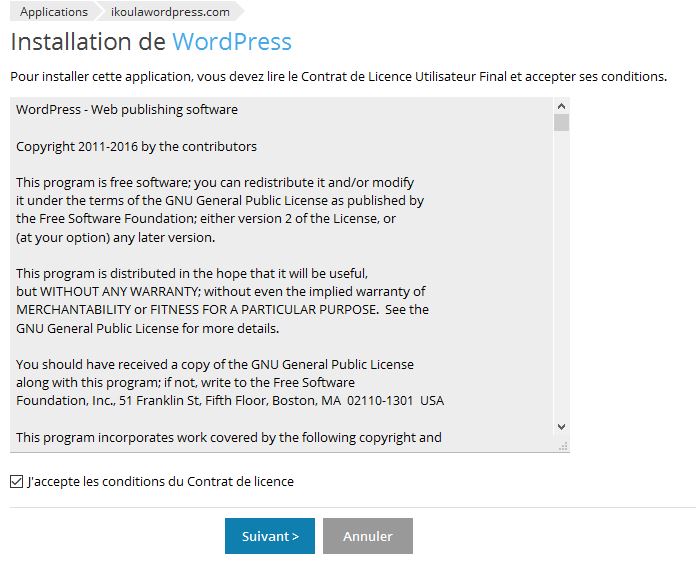Click the "Copyright 2011-2016 by the contributors" line
Viewport: 696px width, 584px height.
point(136,146)
